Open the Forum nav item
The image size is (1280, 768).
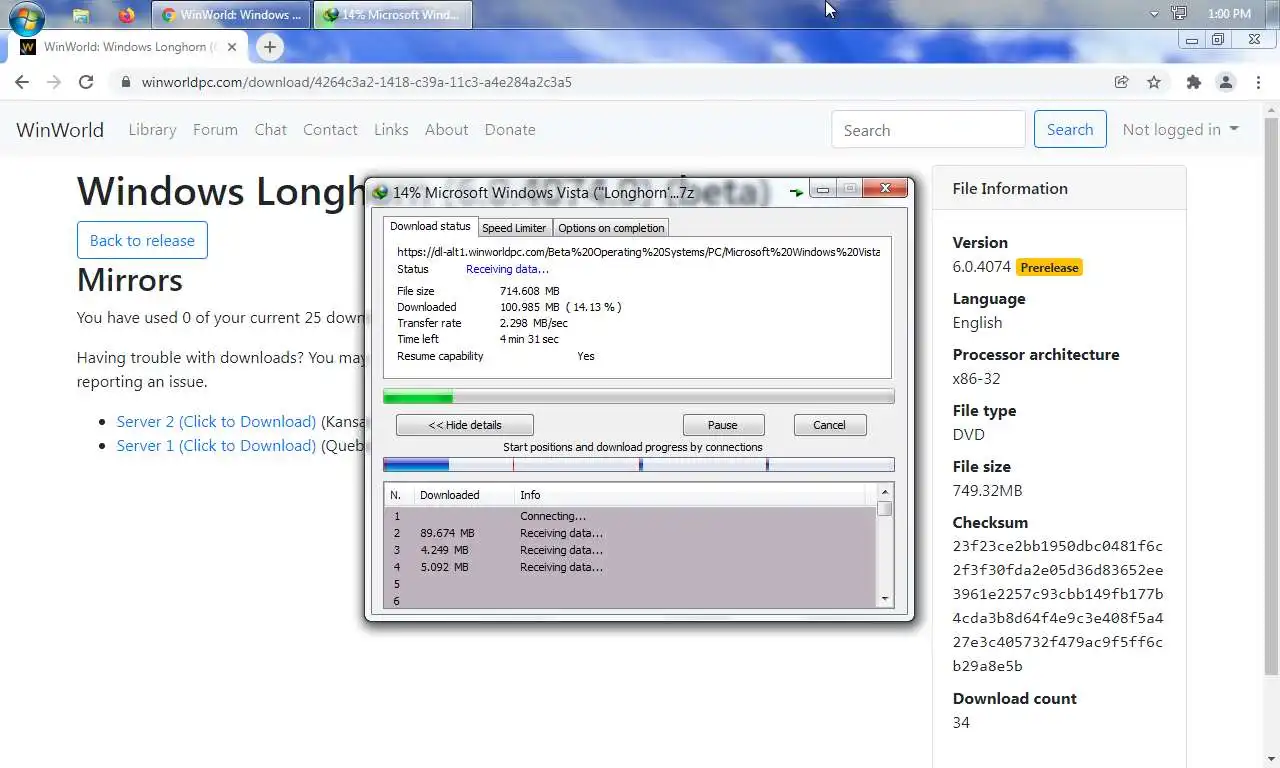(x=215, y=130)
